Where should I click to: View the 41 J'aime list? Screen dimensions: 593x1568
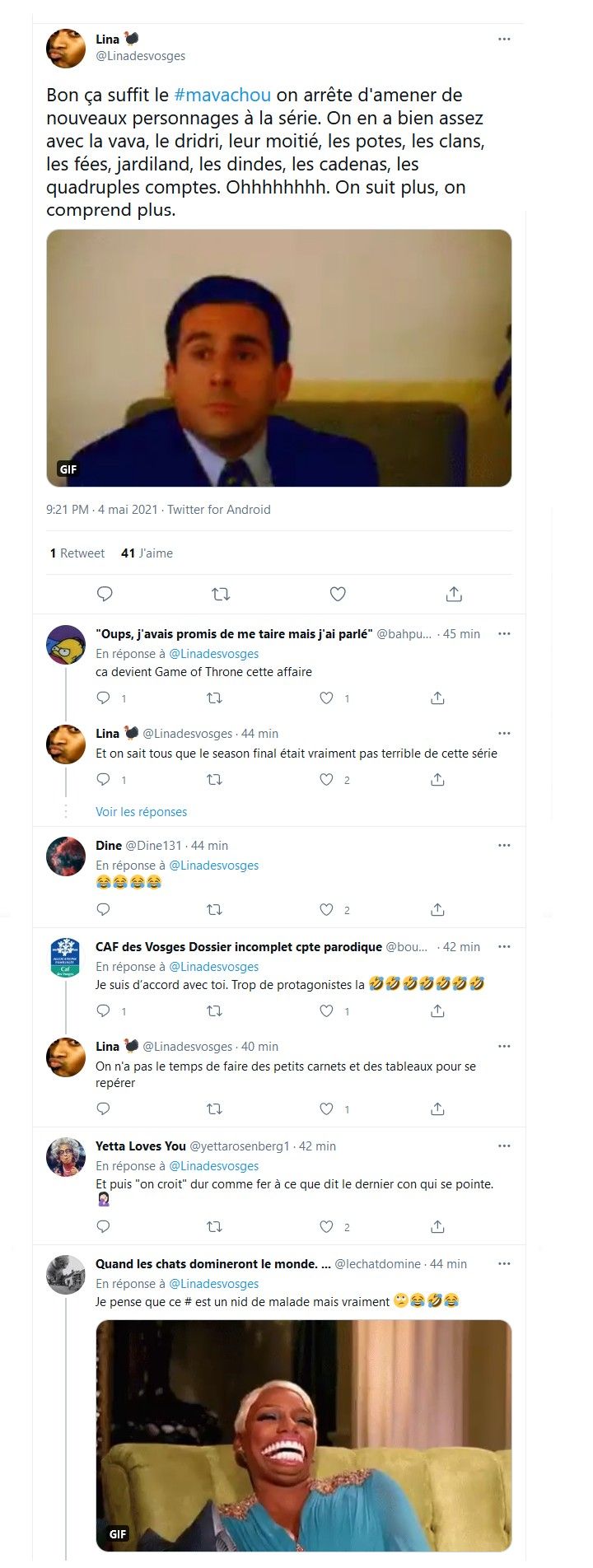tap(147, 553)
